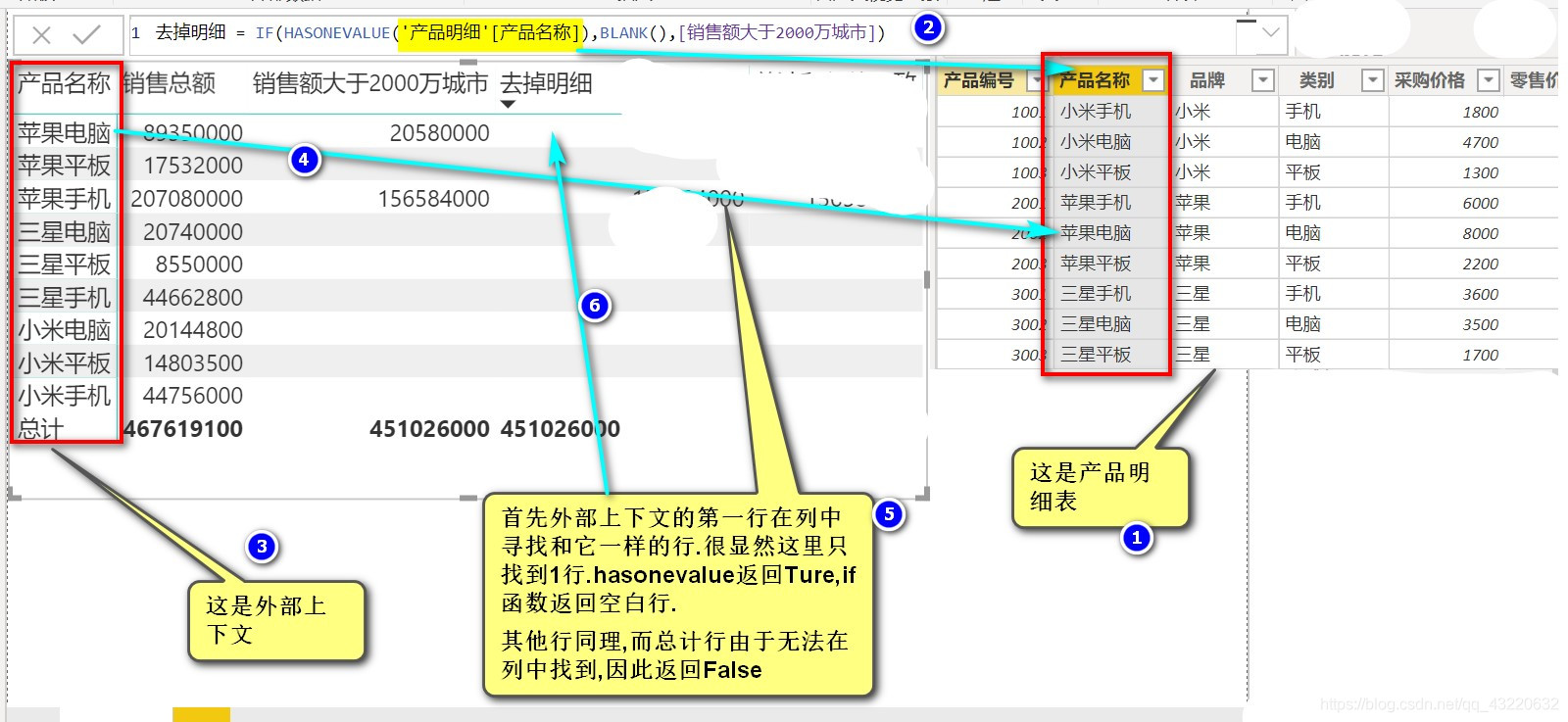Select 三星平板 cell in the product detail table
This screenshot has height=722, width=1568.
coord(1096,355)
